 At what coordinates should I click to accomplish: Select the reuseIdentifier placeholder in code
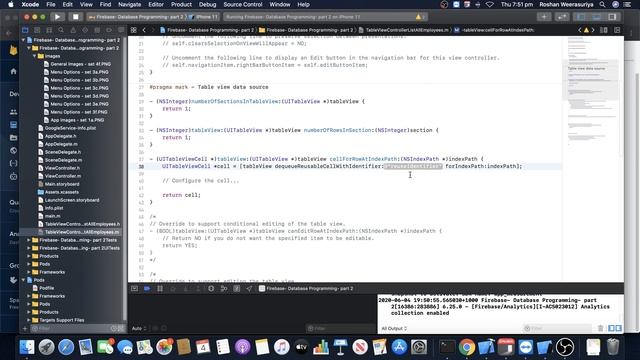click(413, 166)
